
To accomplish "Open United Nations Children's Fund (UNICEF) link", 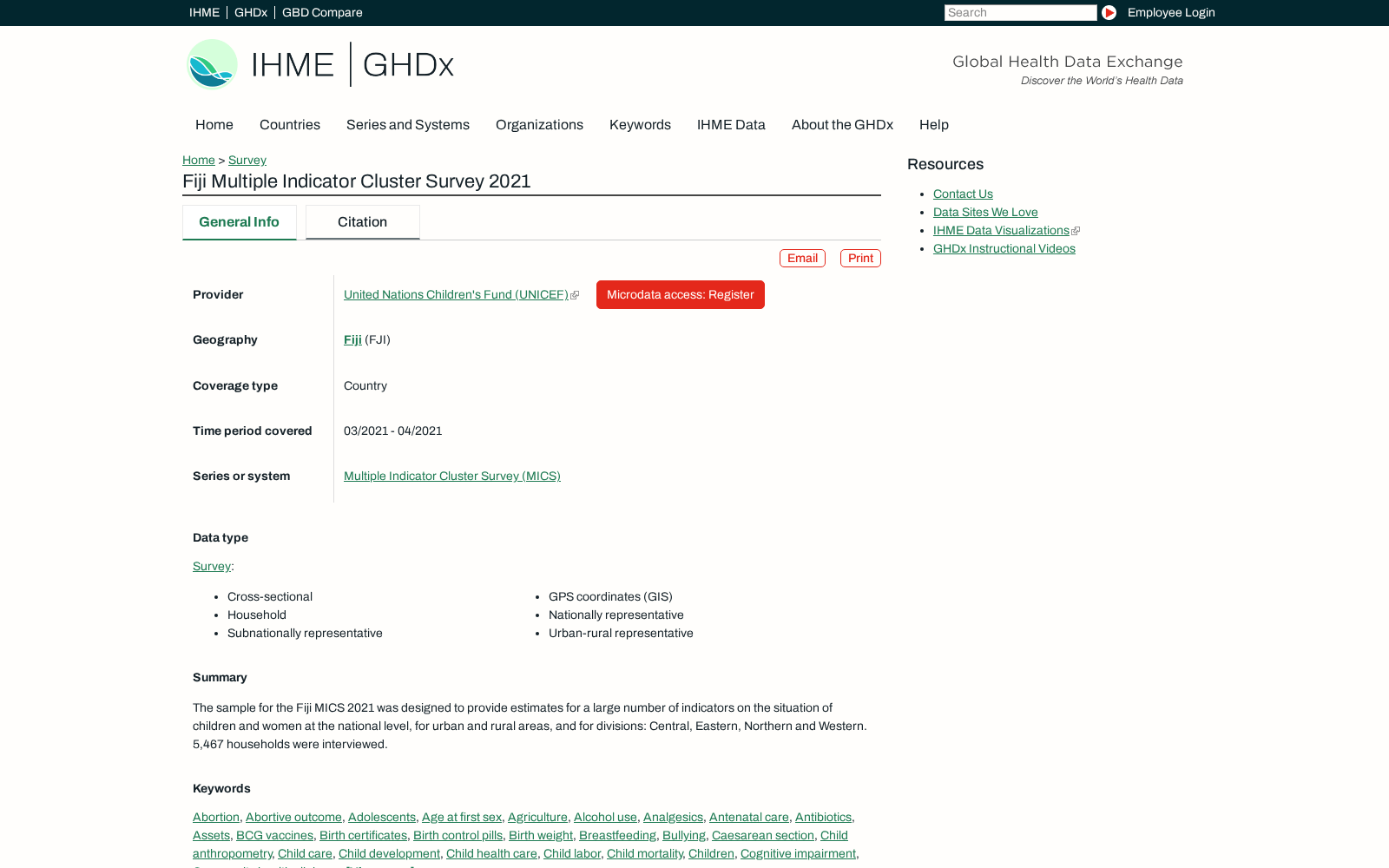I will click(x=456, y=294).
